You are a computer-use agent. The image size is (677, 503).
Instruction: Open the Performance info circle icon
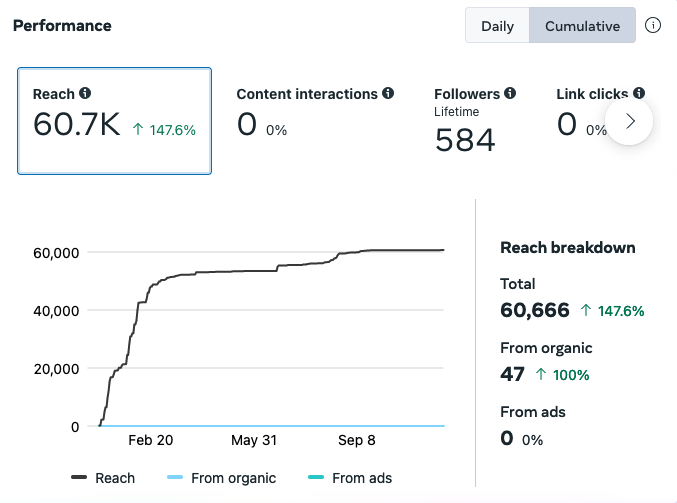point(652,25)
